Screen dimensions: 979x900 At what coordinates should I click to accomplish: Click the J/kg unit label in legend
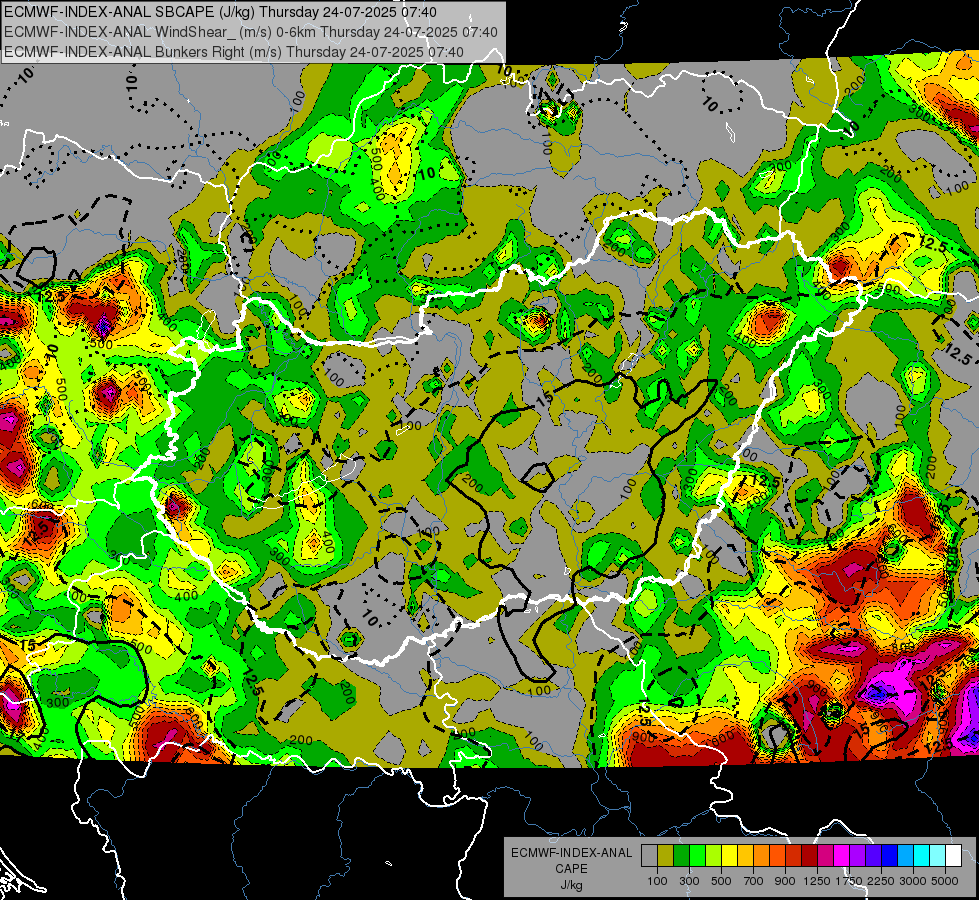tap(571, 885)
